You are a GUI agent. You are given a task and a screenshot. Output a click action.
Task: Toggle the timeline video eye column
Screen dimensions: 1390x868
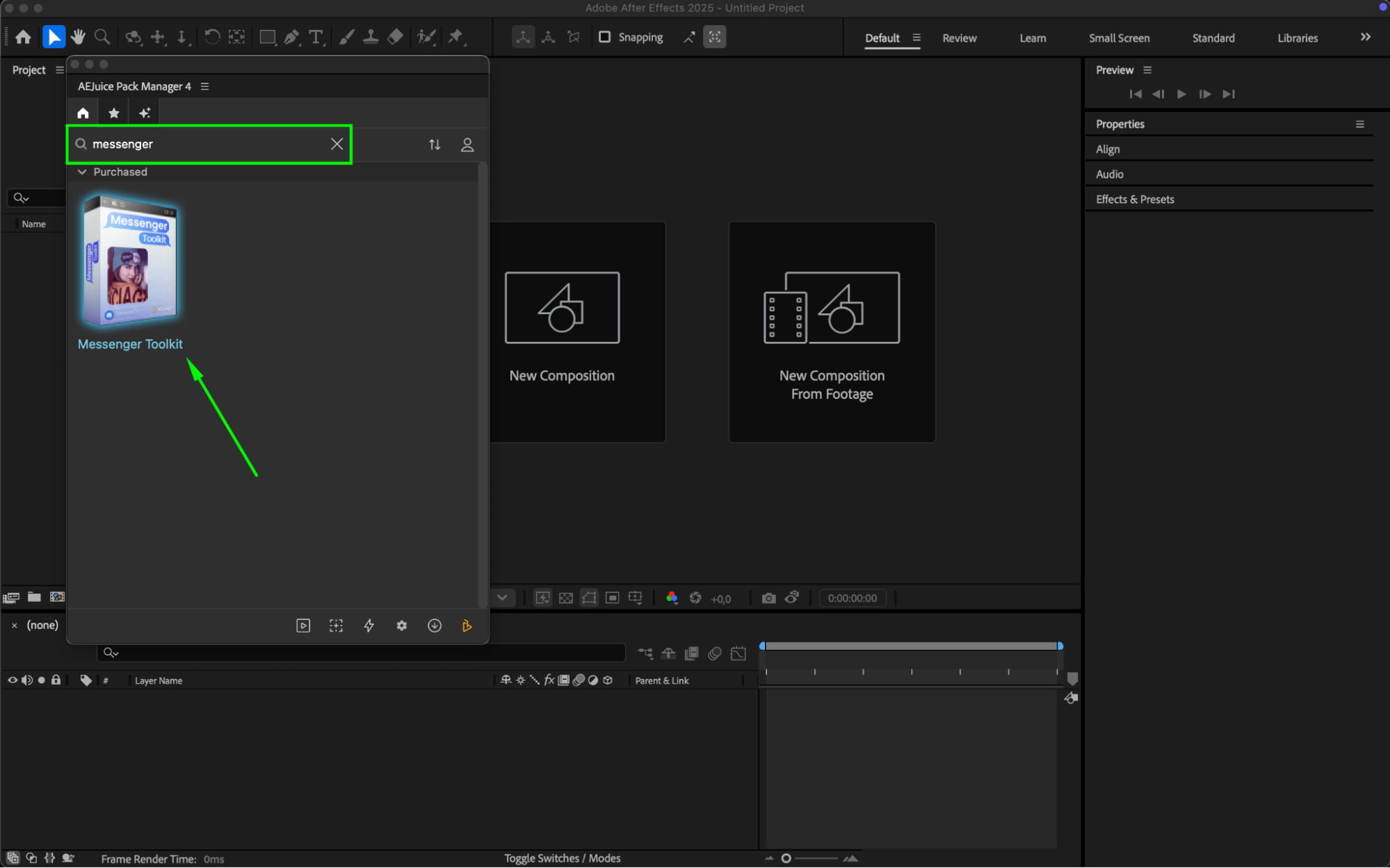click(13, 680)
